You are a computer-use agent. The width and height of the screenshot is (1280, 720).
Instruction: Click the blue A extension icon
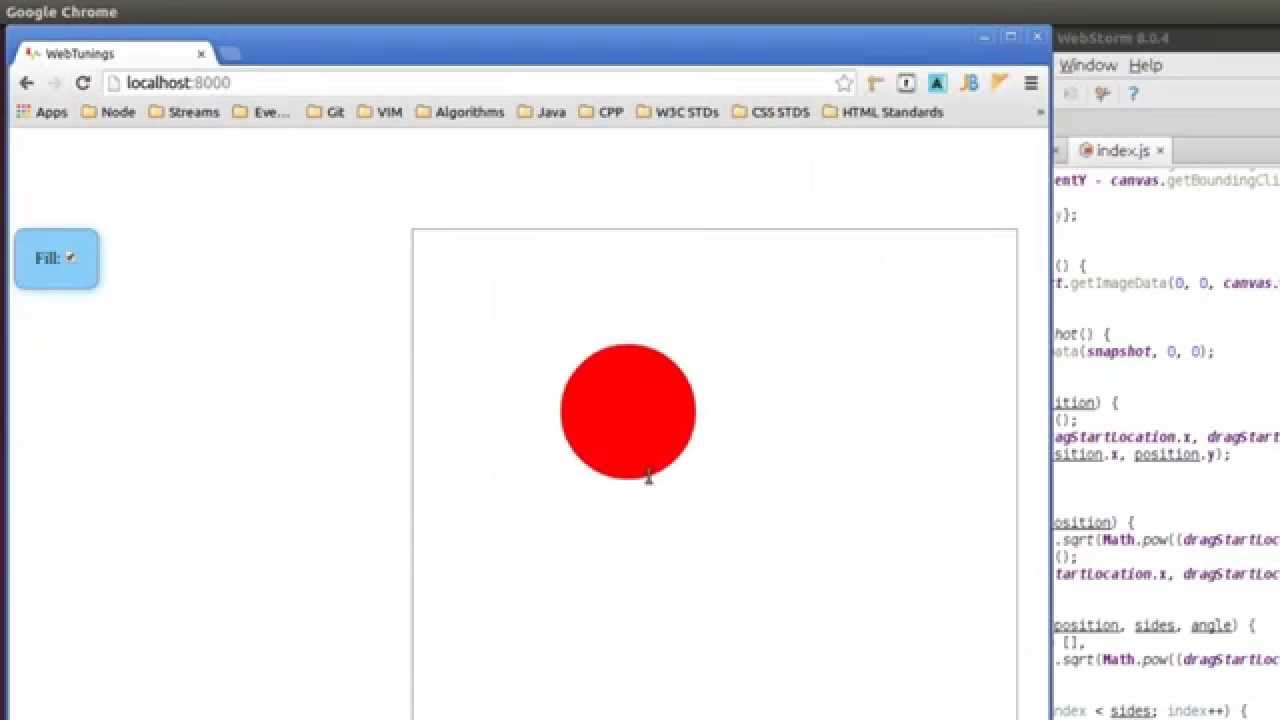point(937,83)
